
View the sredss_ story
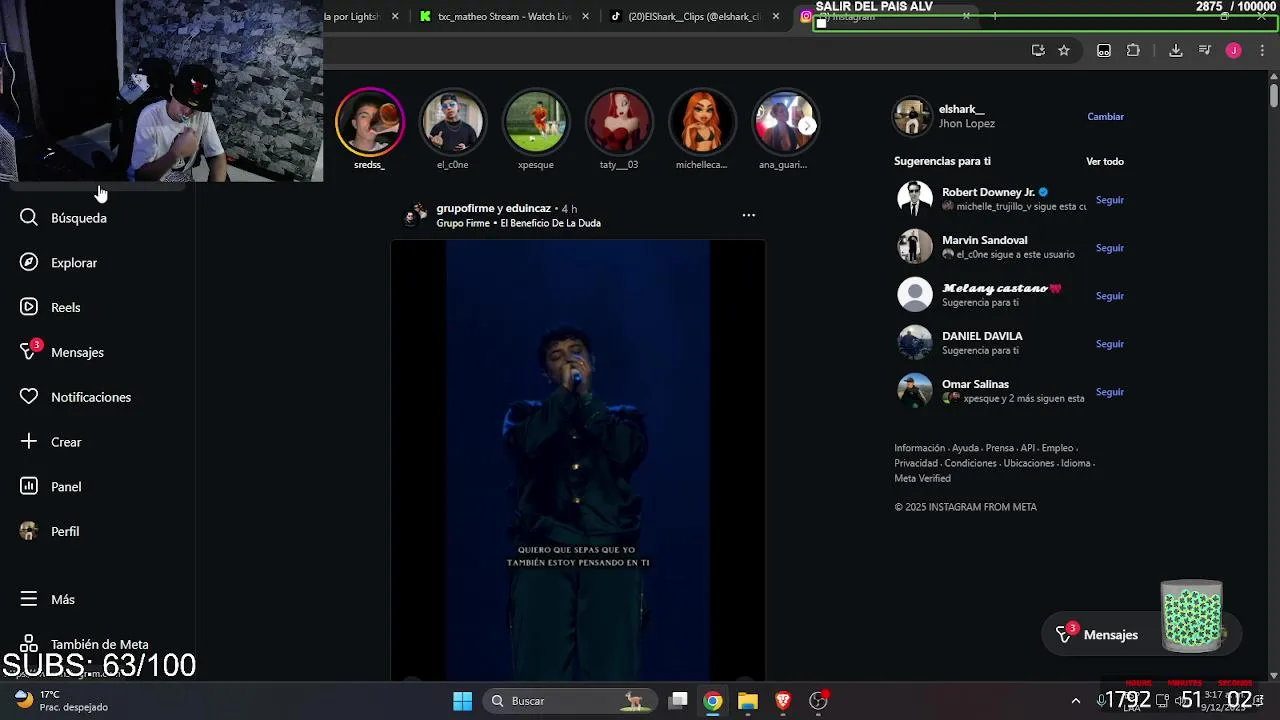[x=369, y=122]
